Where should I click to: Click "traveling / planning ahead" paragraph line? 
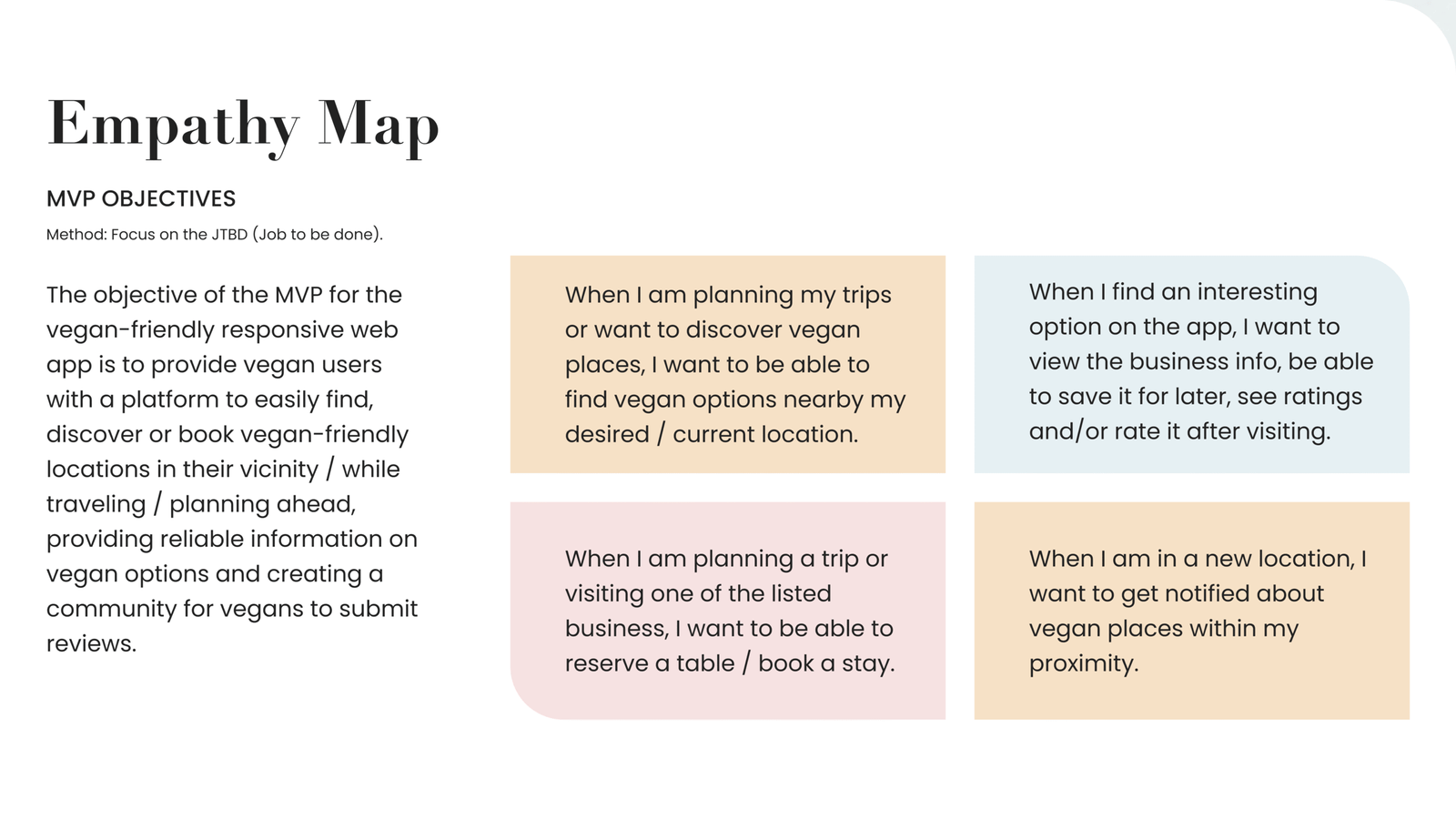201,504
